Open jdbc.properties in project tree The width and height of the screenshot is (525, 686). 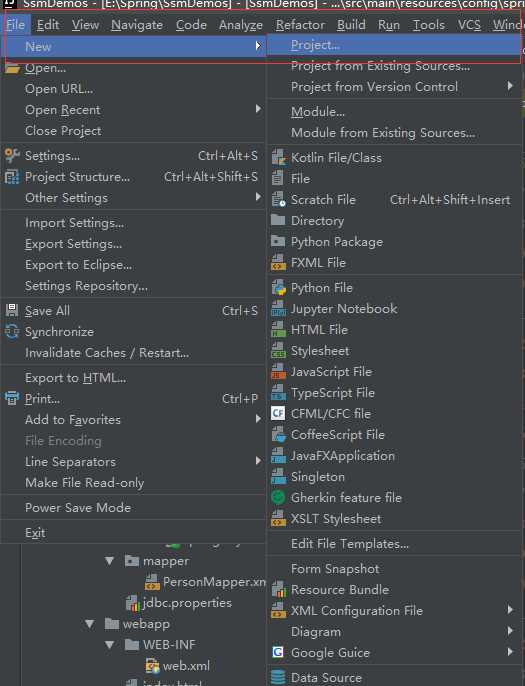[178, 603]
